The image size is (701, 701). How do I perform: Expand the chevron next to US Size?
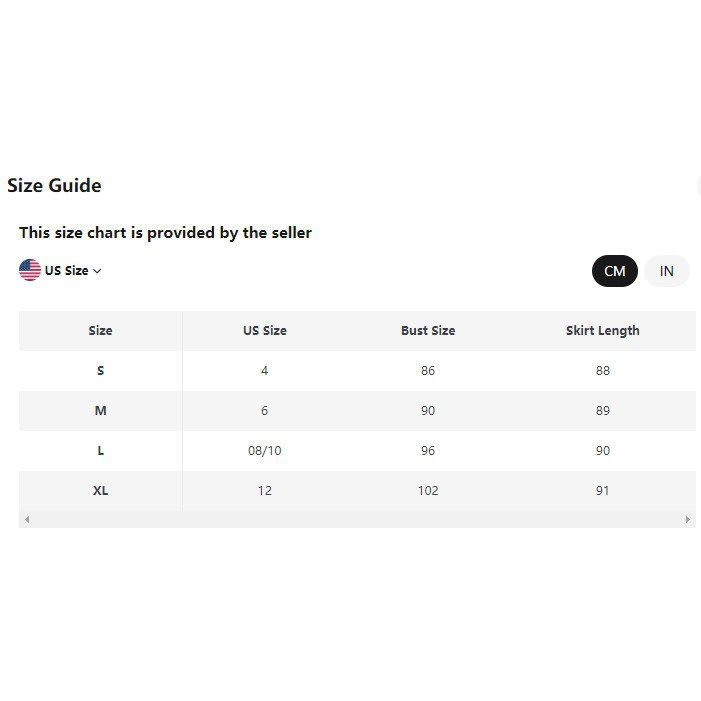tap(97, 271)
